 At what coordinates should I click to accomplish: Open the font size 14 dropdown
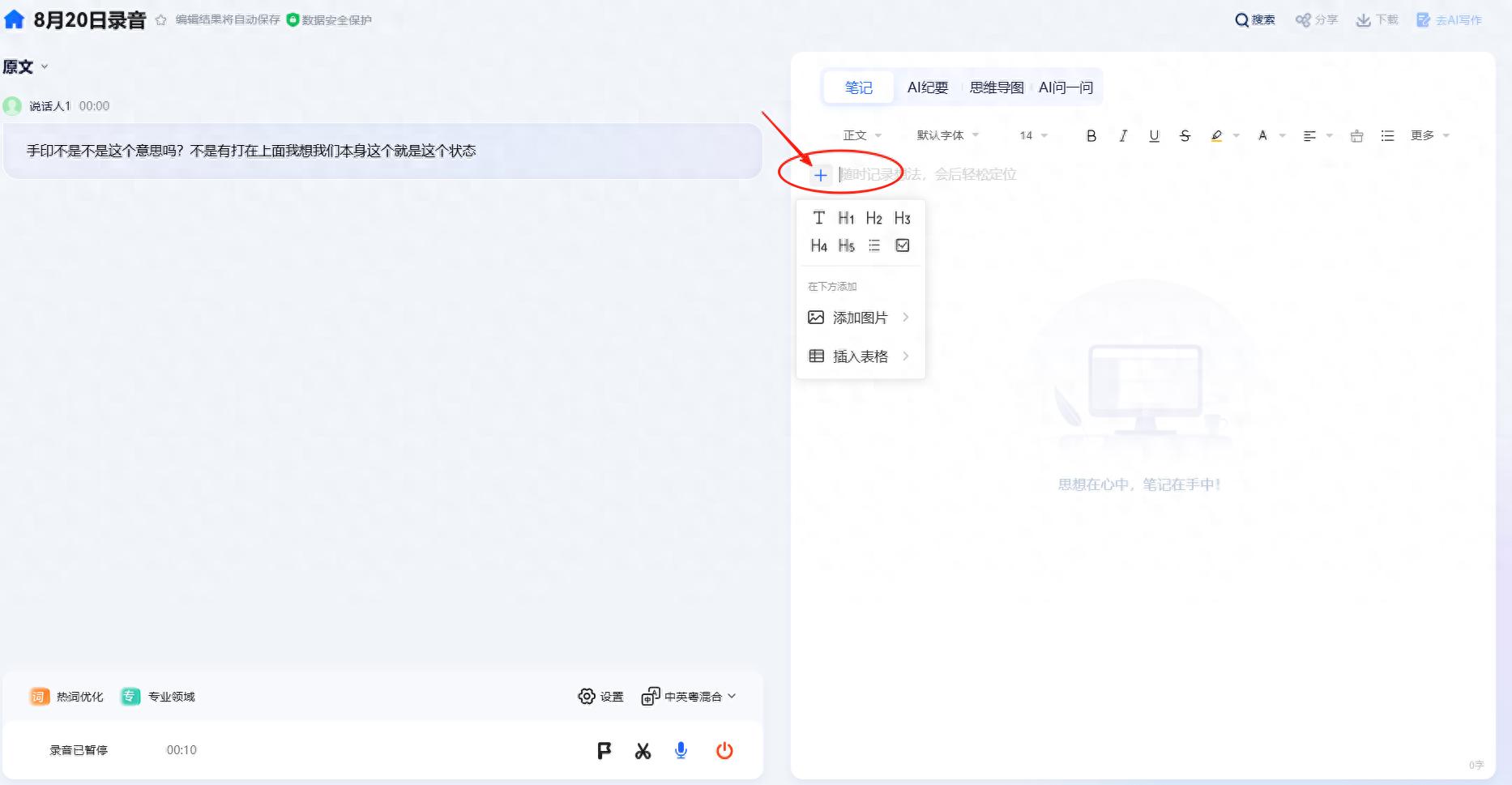[x=1033, y=135]
